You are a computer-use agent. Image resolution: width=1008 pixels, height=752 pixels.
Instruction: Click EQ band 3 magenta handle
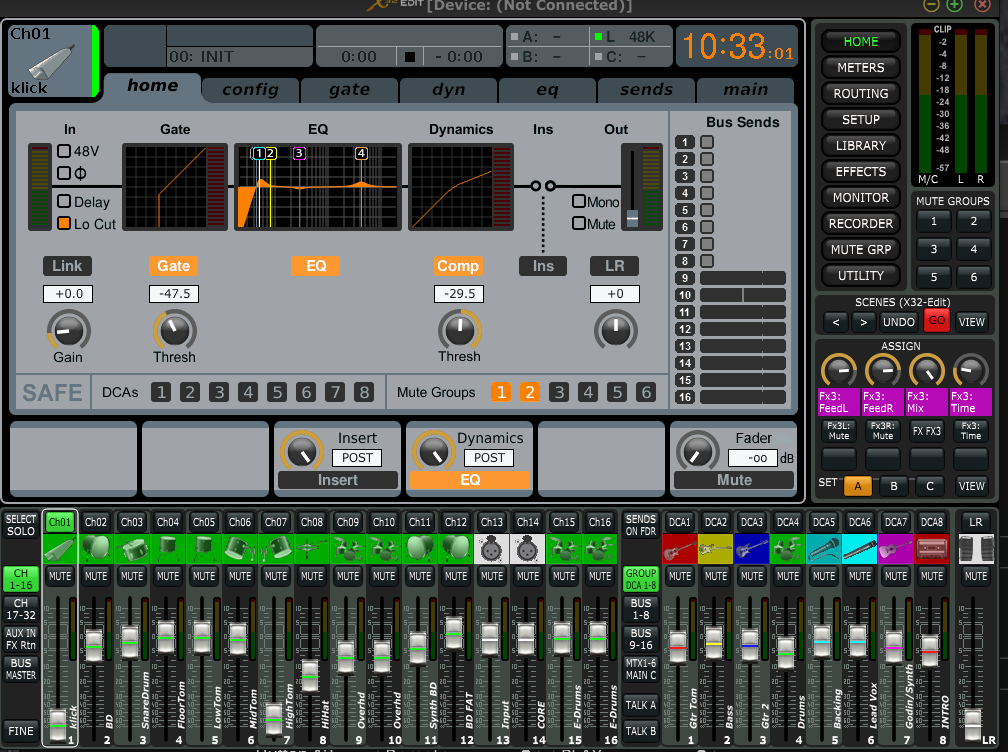[x=299, y=153]
